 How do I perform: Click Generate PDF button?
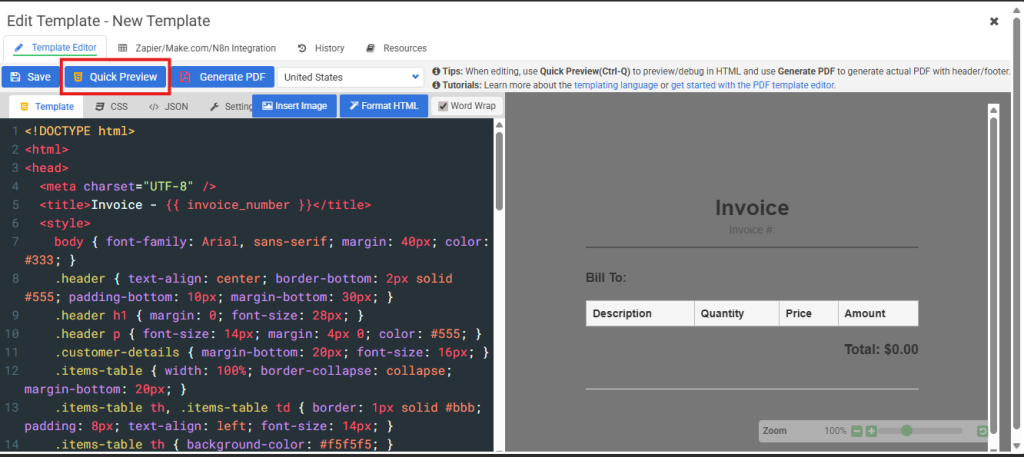pos(223,77)
